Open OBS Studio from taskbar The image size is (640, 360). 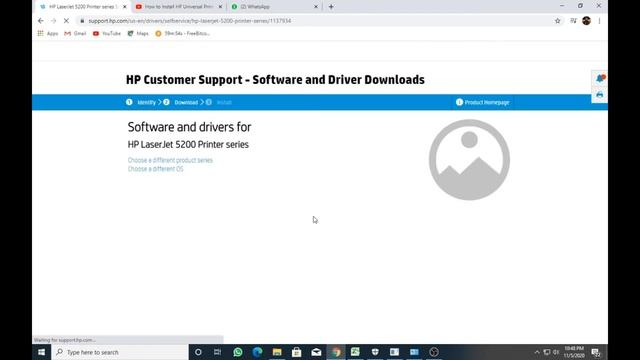[434, 352]
